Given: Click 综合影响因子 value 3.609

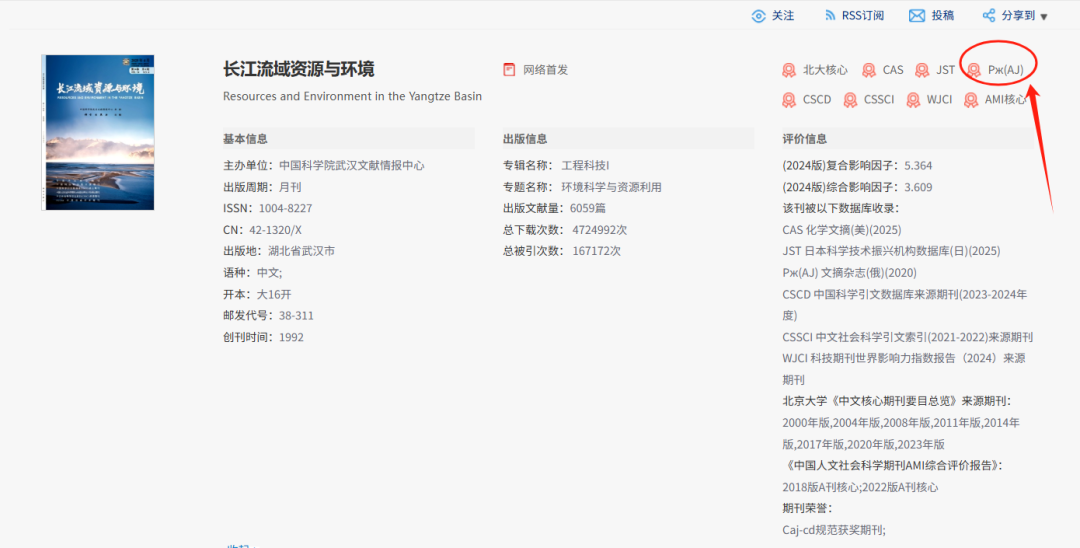Looking at the screenshot, I should coord(918,187).
